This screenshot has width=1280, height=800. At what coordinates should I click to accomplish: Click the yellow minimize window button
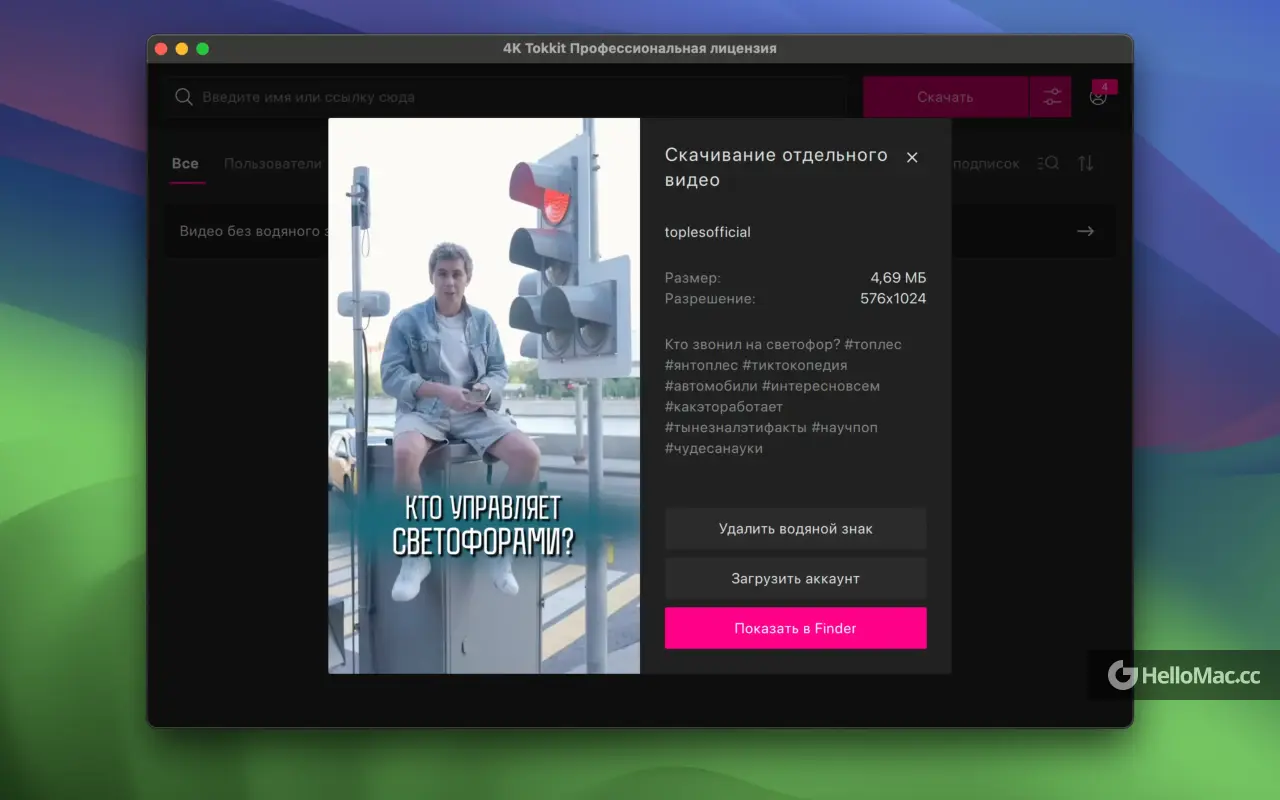tap(182, 48)
